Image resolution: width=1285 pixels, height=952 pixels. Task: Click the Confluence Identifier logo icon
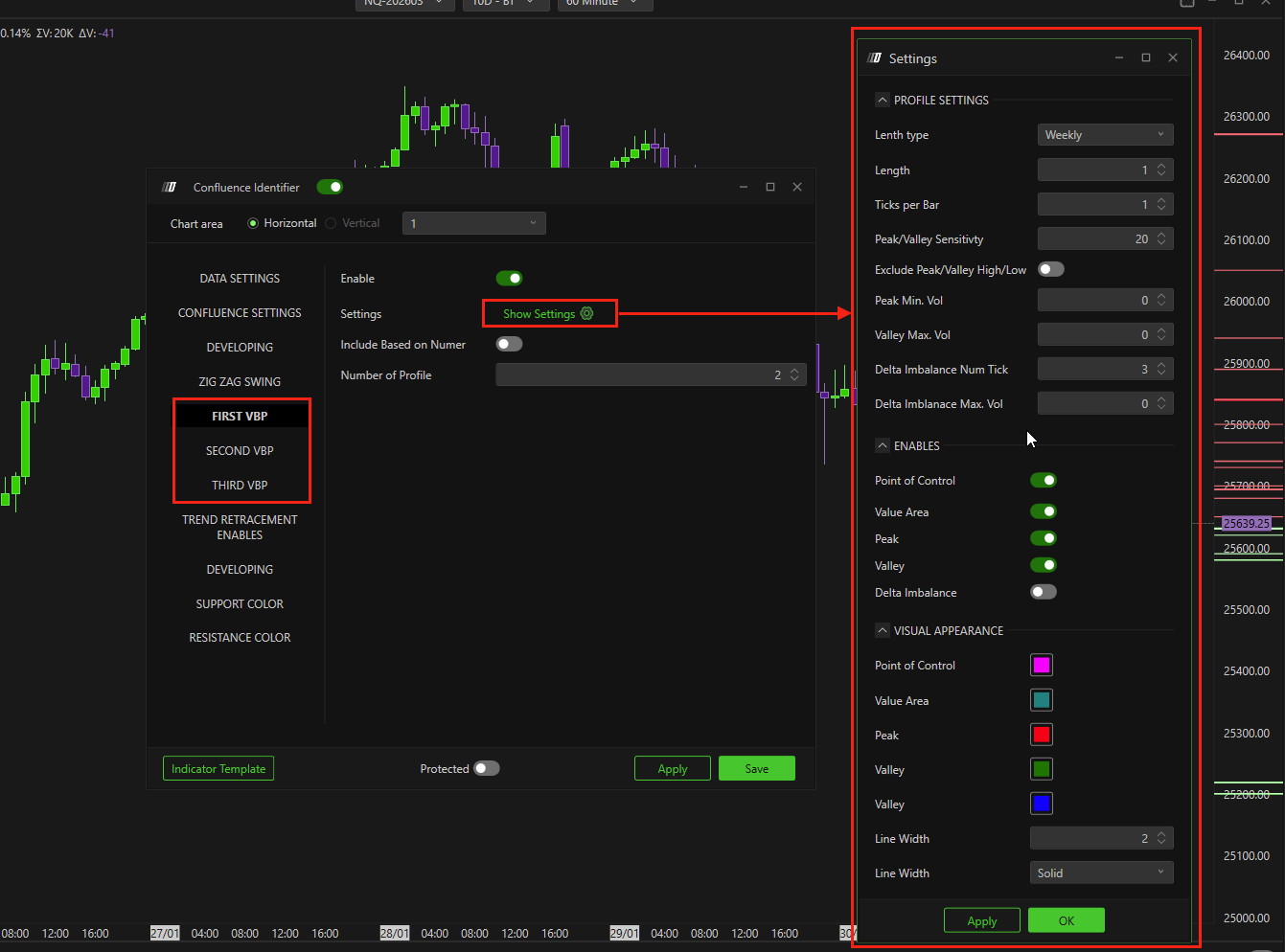pyautogui.click(x=170, y=188)
